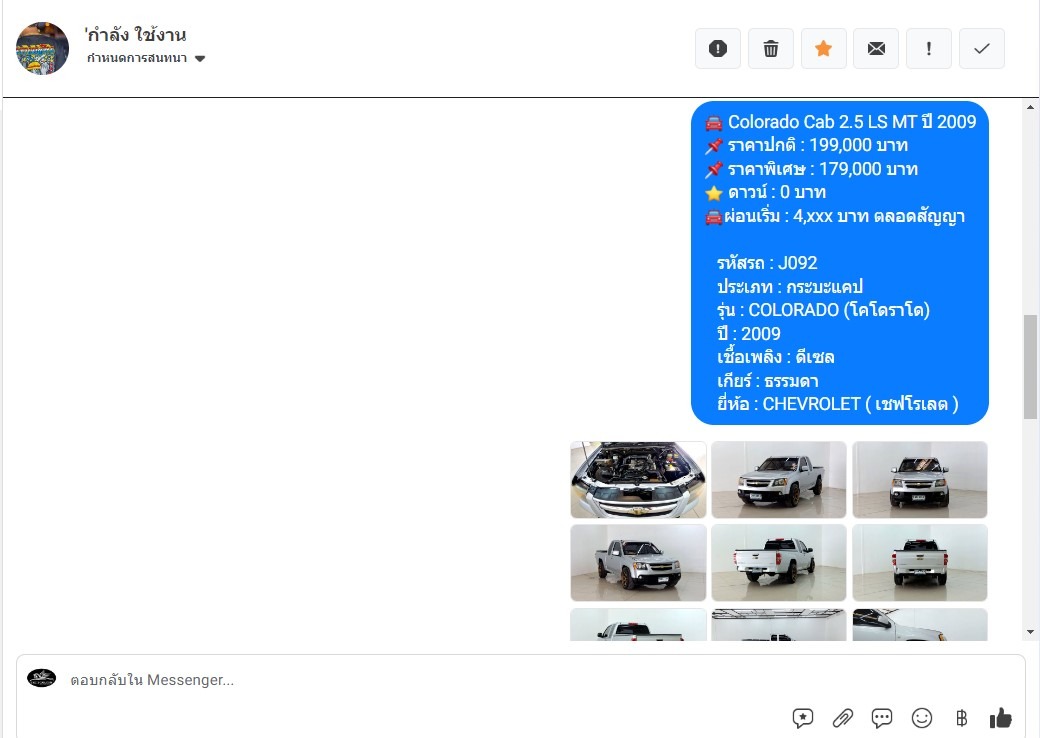1040x738 pixels.
Task: Open the straight rear view truck photo
Action: [920, 563]
